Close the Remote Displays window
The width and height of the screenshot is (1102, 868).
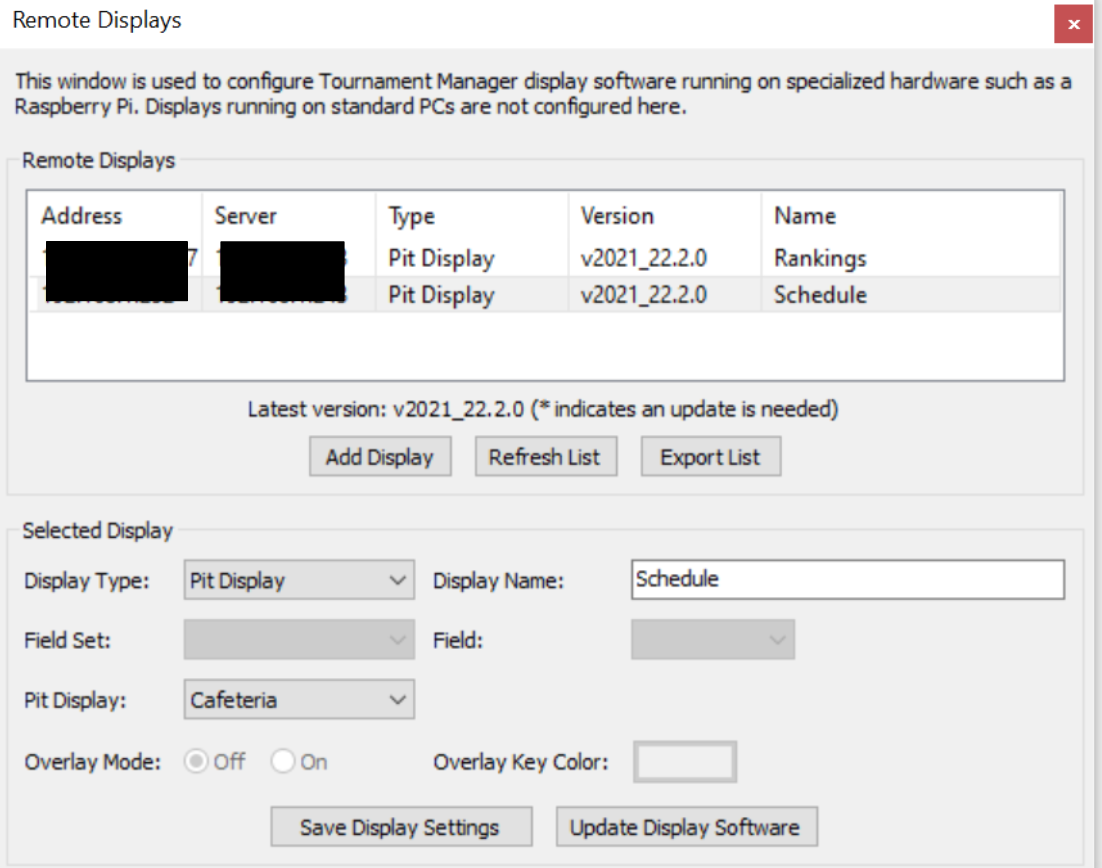(x=1073, y=24)
